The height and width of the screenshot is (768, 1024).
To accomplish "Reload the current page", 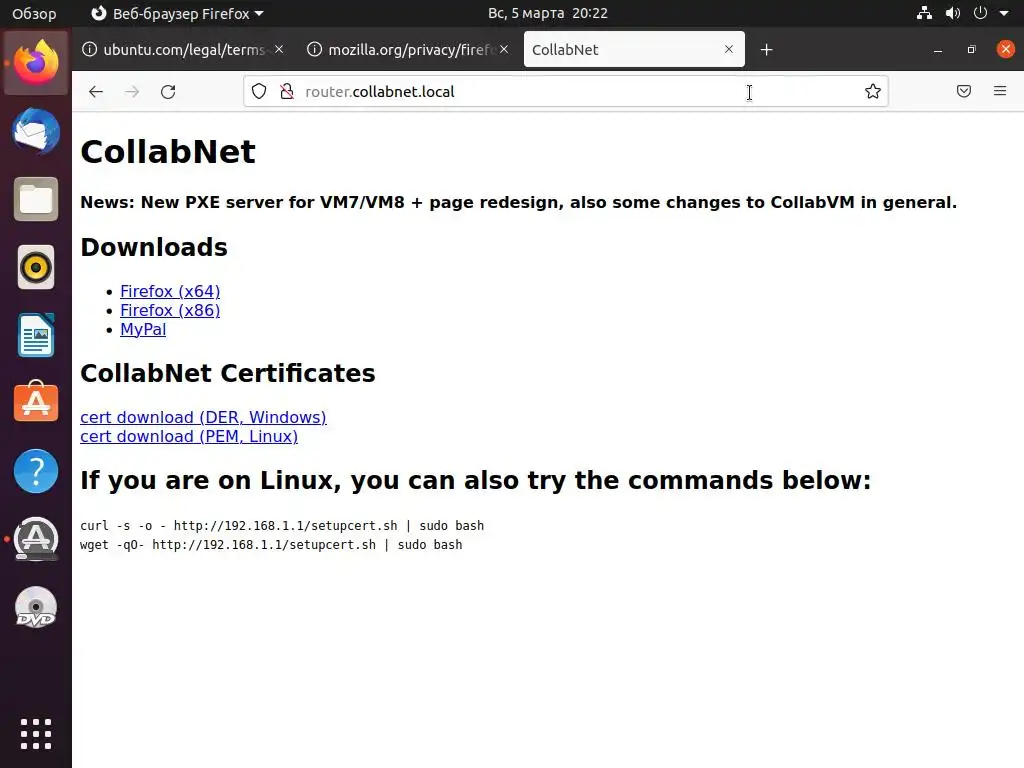I will click(168, 91).
